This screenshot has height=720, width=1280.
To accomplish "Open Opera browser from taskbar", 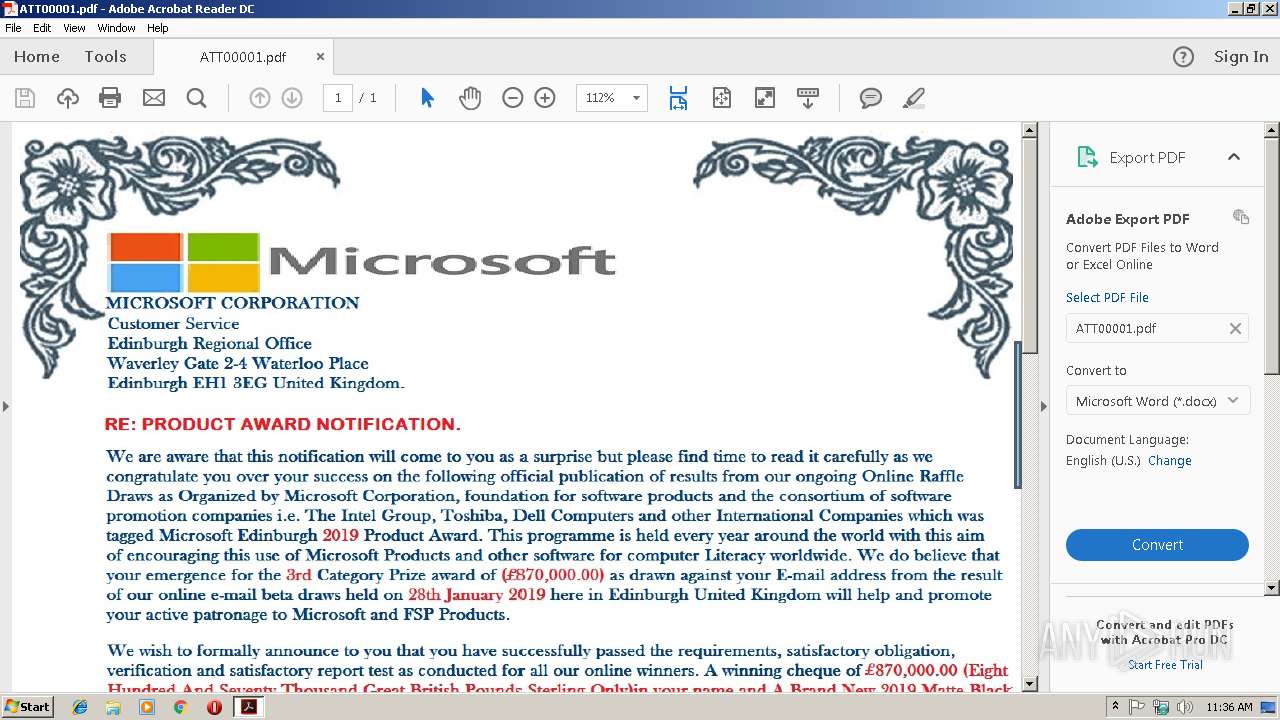I will pos(213,707).
